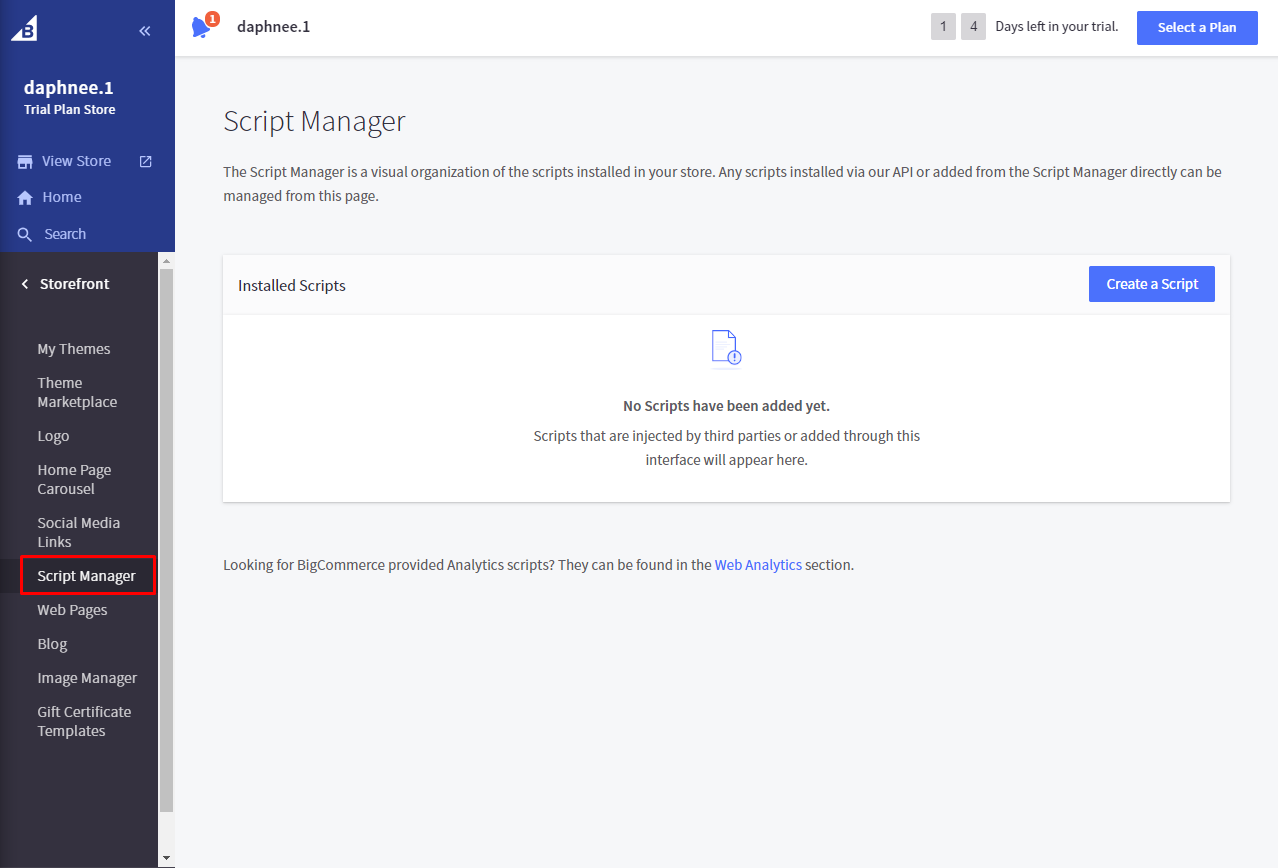Click the sidebar vertical scrollbar thumb

click(166, 539)
